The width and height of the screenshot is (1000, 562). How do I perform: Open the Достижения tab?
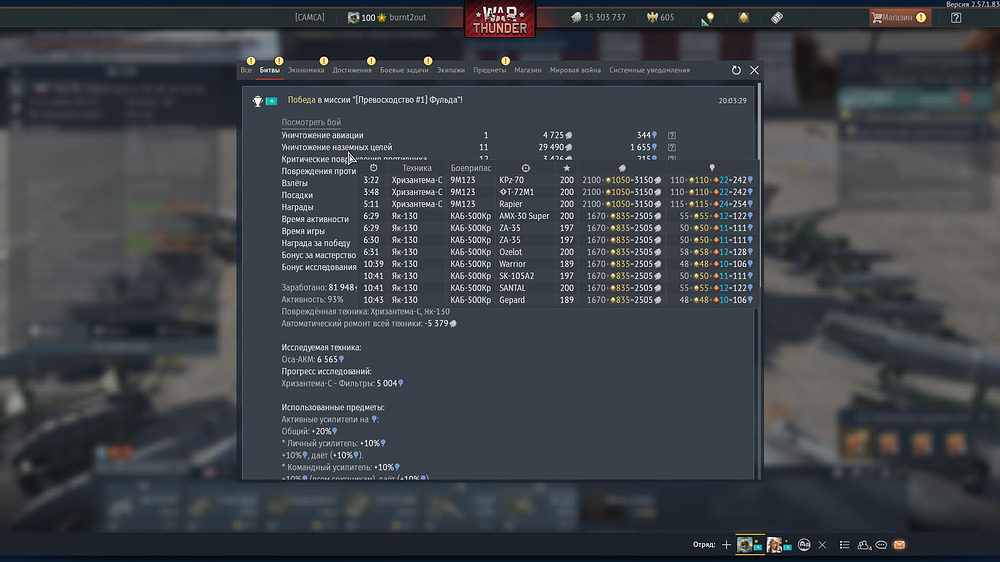pos(352,70)
